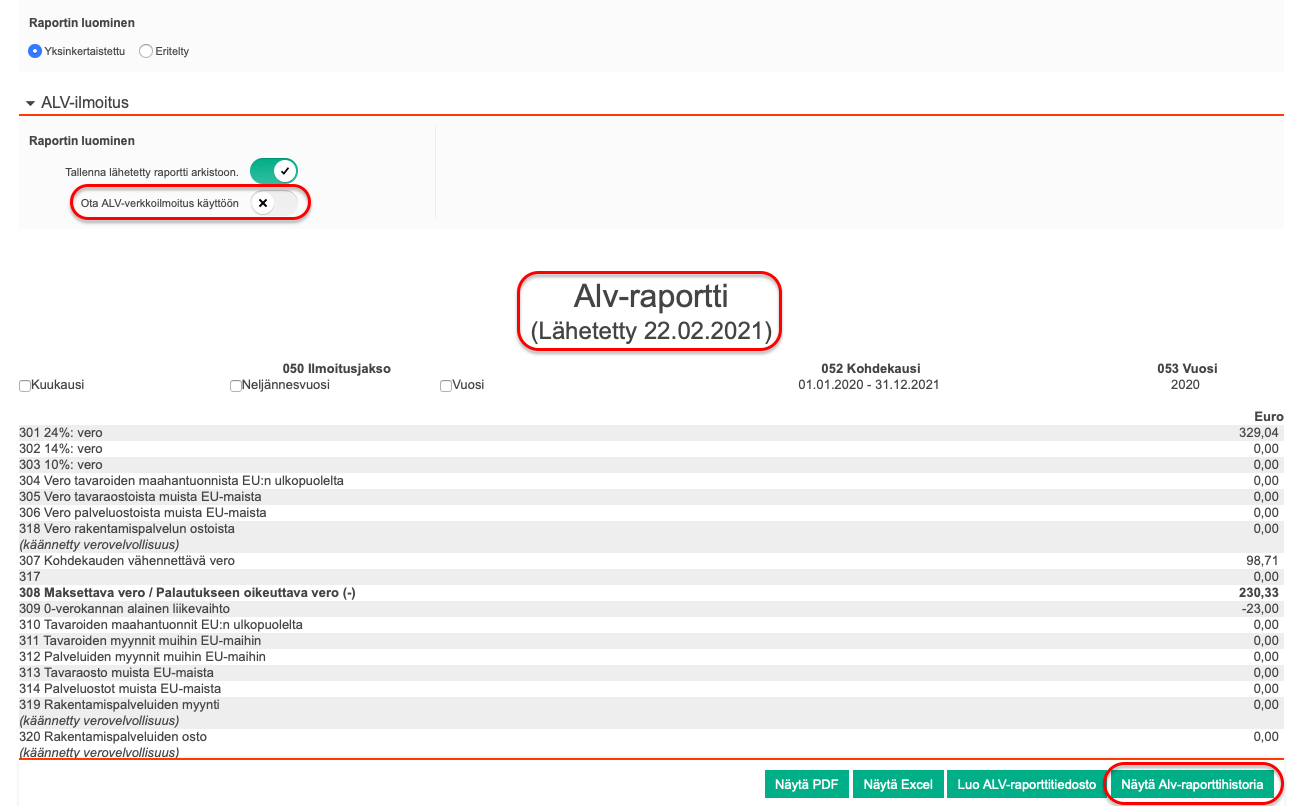Screen dimensions: 1304x806
Task: Collapse the ALV-ilmoitus section
Action: click(30, 103)
